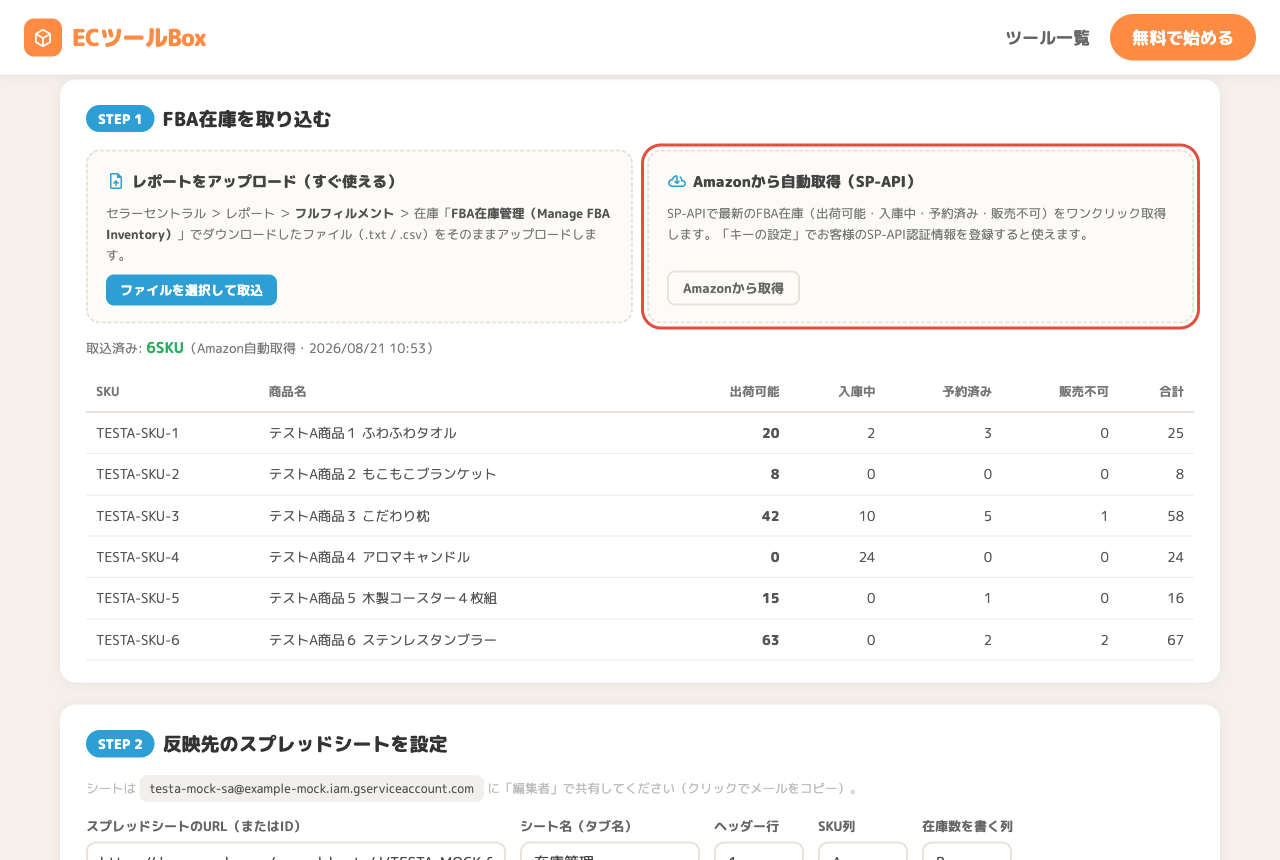1280x860 pixels.
Task: Focus the 在庫数を書く列 input field
Action: pyautogui.click(x=967, y=851)
